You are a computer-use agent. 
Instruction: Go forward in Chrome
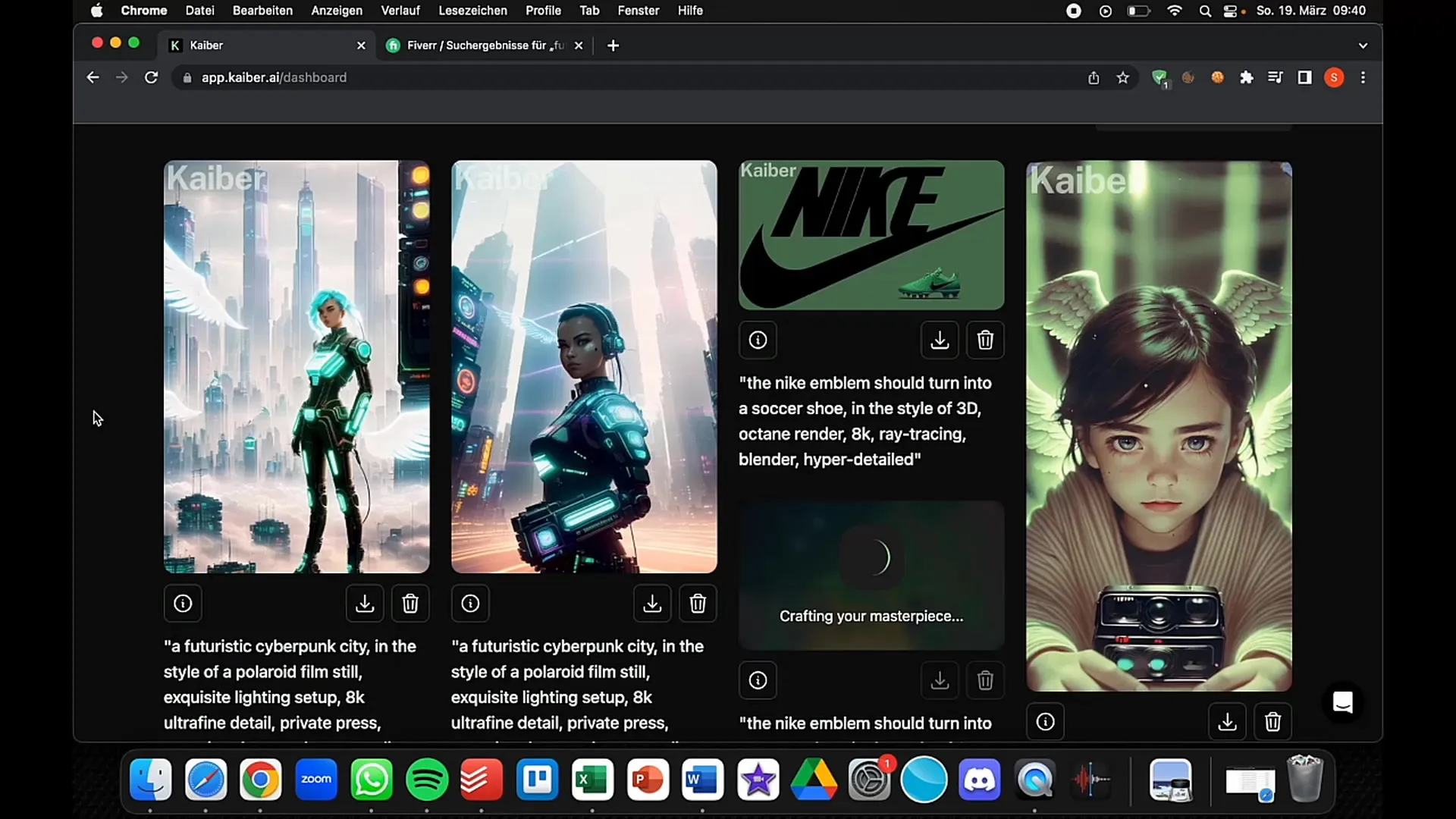[x=121, y=77]
